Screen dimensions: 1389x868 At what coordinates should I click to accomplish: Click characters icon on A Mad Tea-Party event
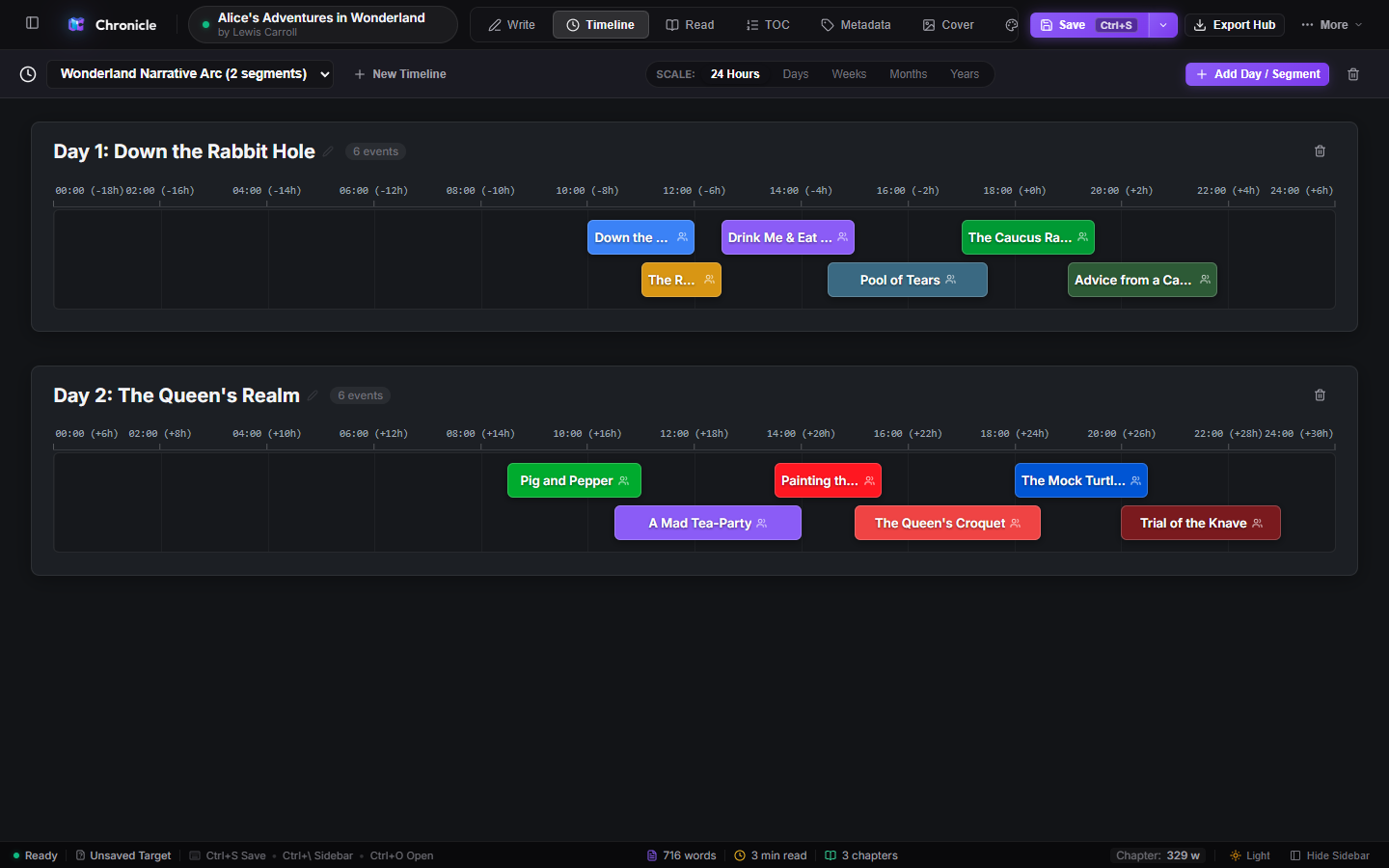[762, 523]
